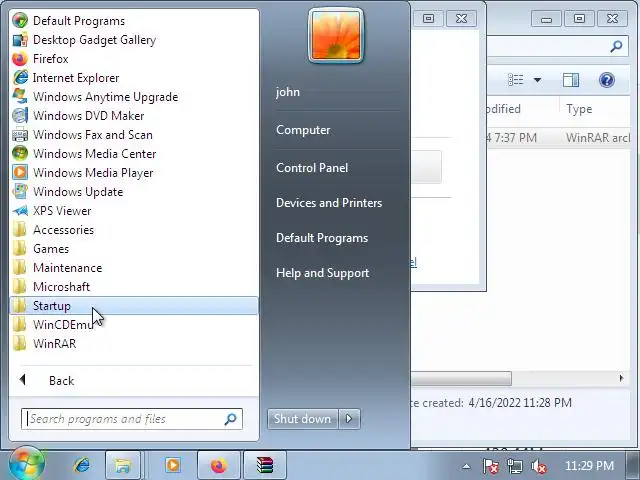Start Windows Media Center

click(x=94, y=153)
